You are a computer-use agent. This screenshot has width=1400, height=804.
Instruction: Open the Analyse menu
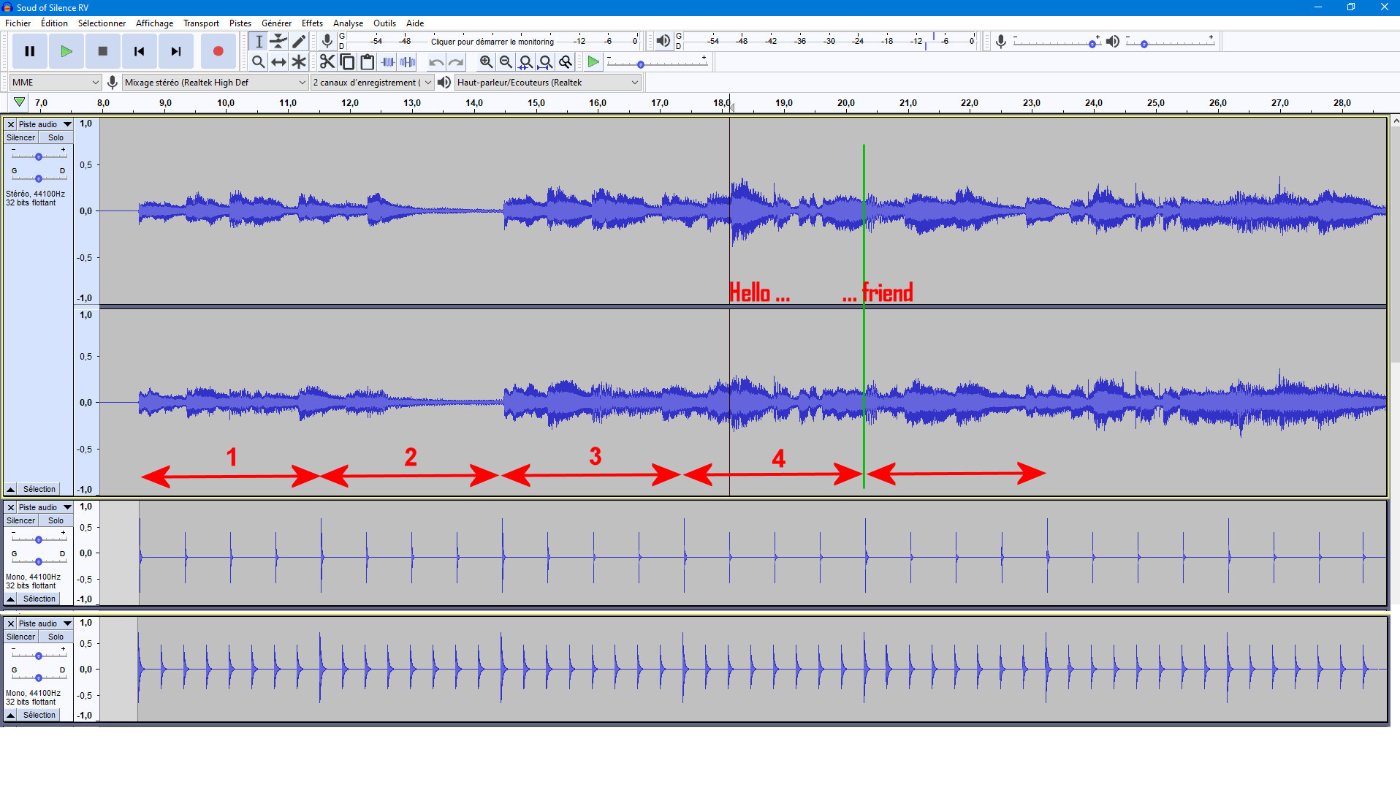(348, 23)
